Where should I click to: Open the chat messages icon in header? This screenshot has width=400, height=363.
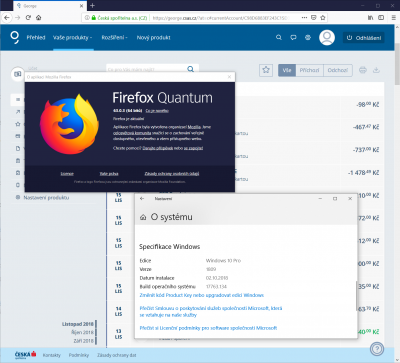[293, 38]
